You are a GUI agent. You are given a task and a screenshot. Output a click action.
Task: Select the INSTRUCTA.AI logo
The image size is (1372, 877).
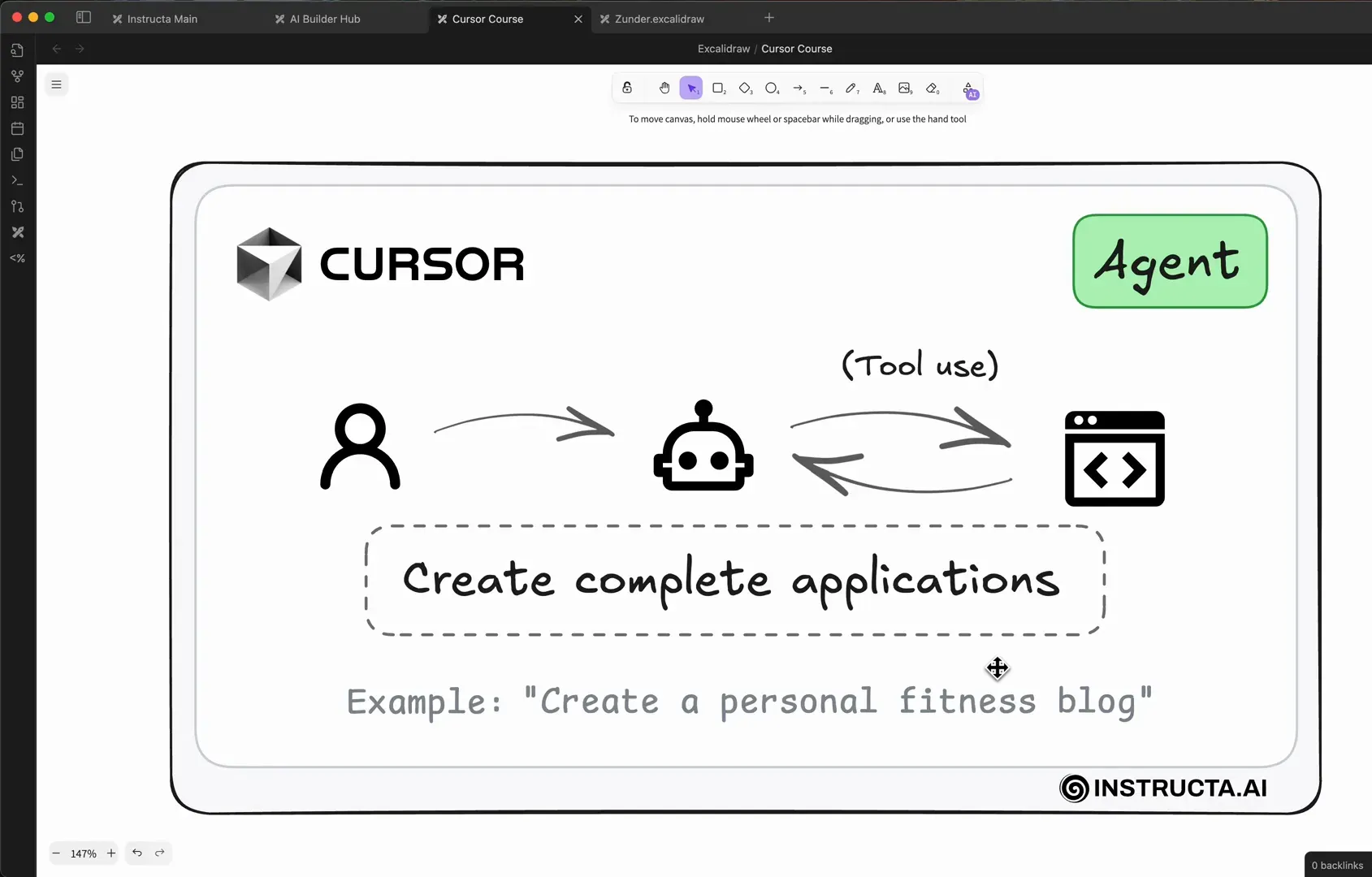(x=1163, y=788)
